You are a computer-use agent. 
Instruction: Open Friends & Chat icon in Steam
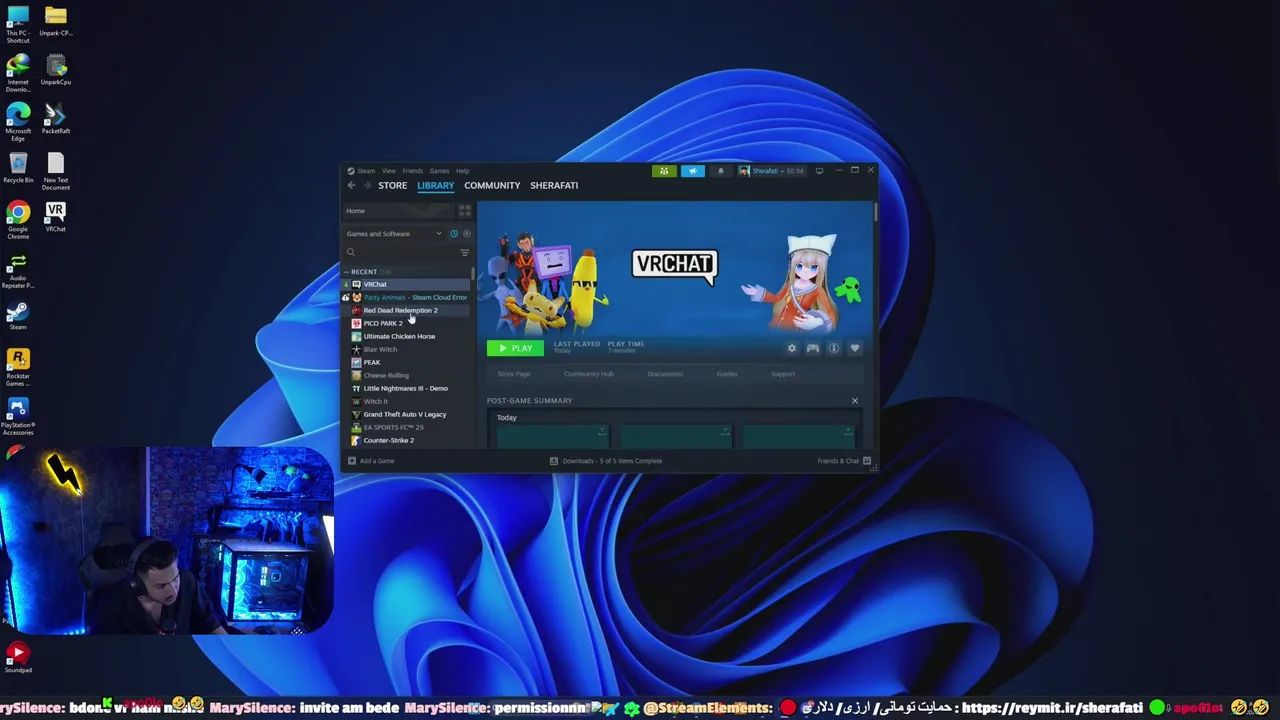click(x=867, y=461)
